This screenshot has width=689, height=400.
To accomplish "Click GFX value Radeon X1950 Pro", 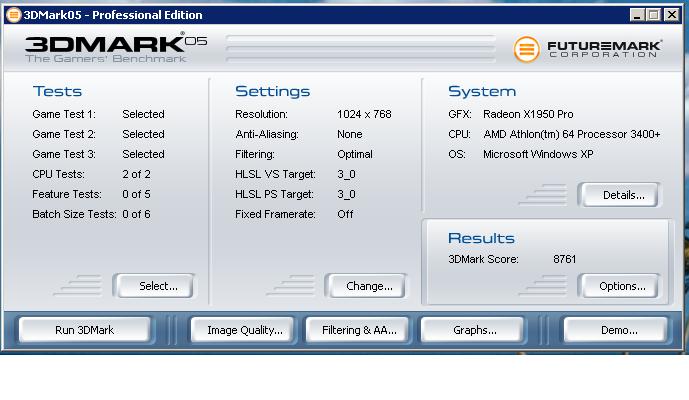I will (x=528, y=114).
